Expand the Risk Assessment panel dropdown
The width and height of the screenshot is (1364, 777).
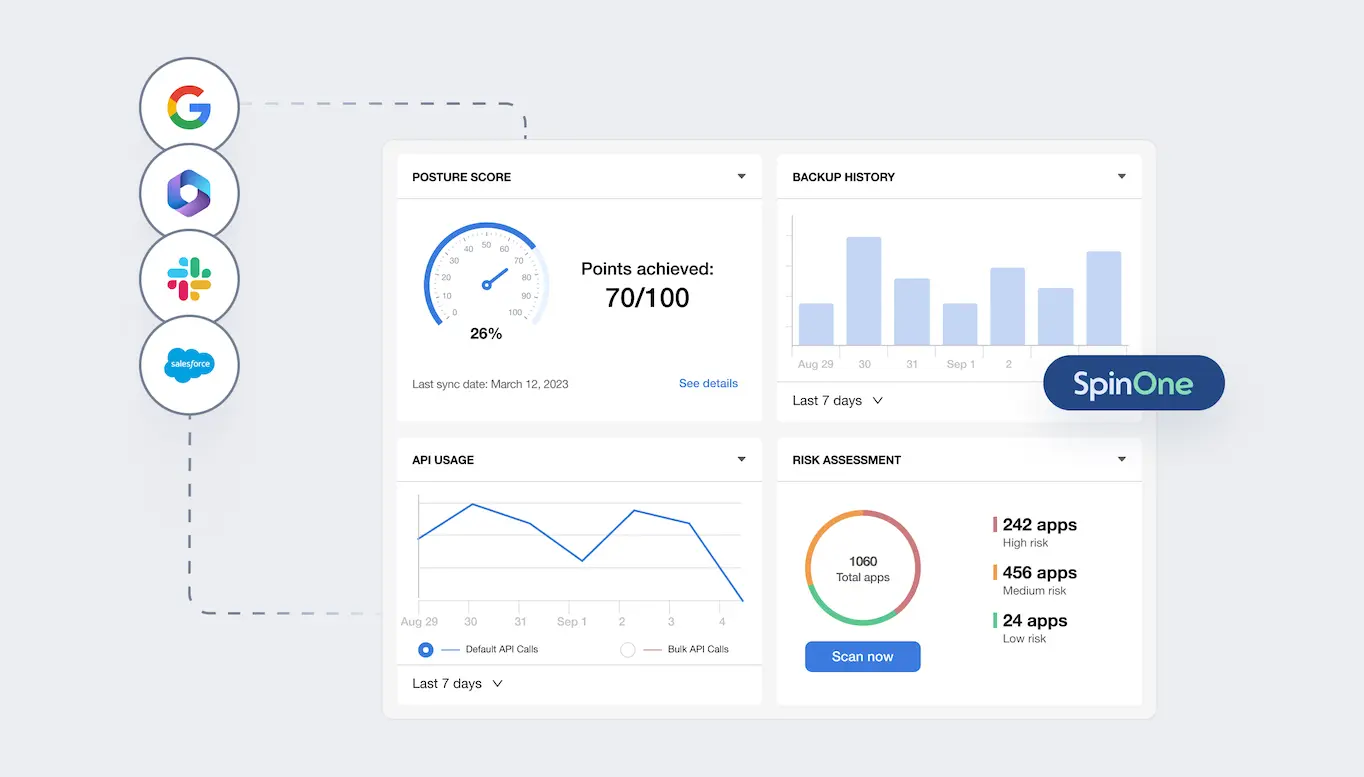1123,459
